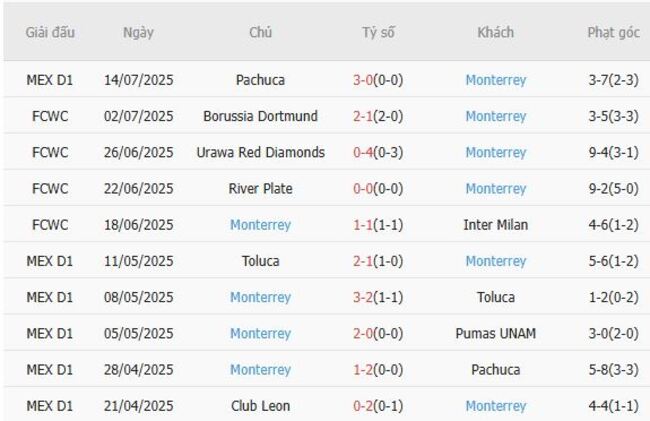The image size is (650, 421).
Task: Select the Urawa Red Diamonds team name
Action: [x=260, y=152]
